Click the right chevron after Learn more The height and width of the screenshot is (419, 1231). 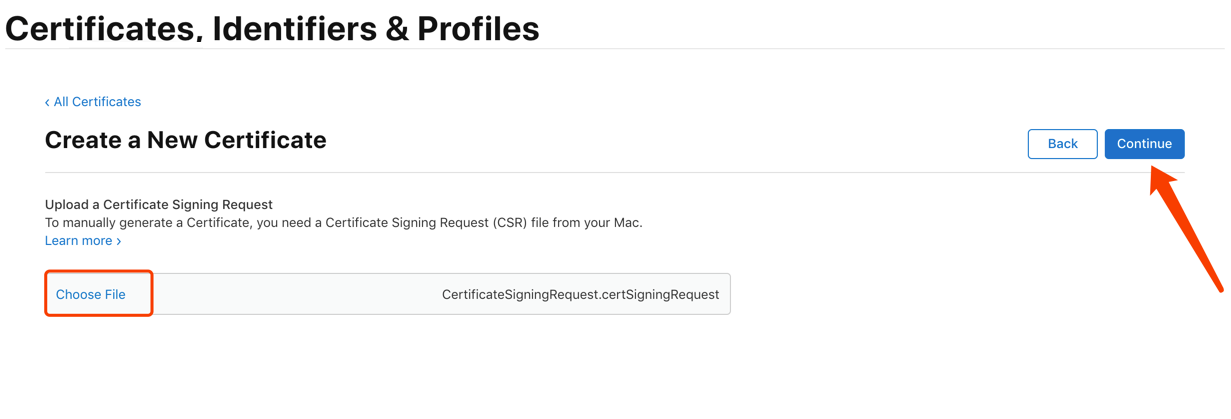click(118, 241)
